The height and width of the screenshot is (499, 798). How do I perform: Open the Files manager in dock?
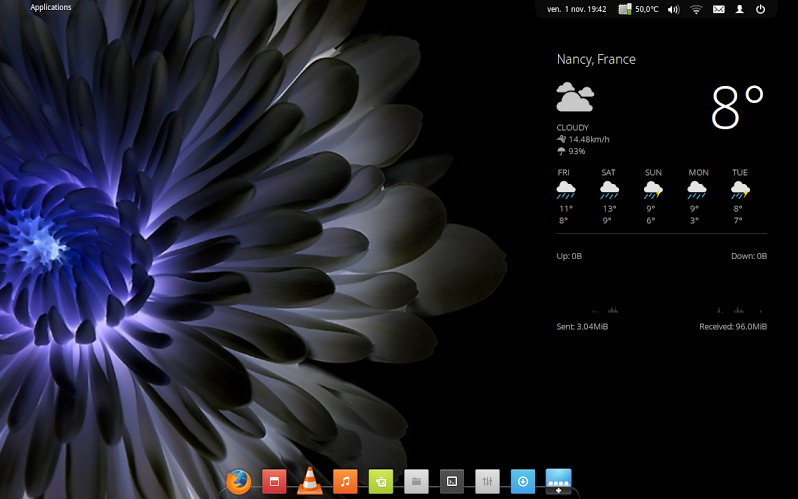(416, 481)
